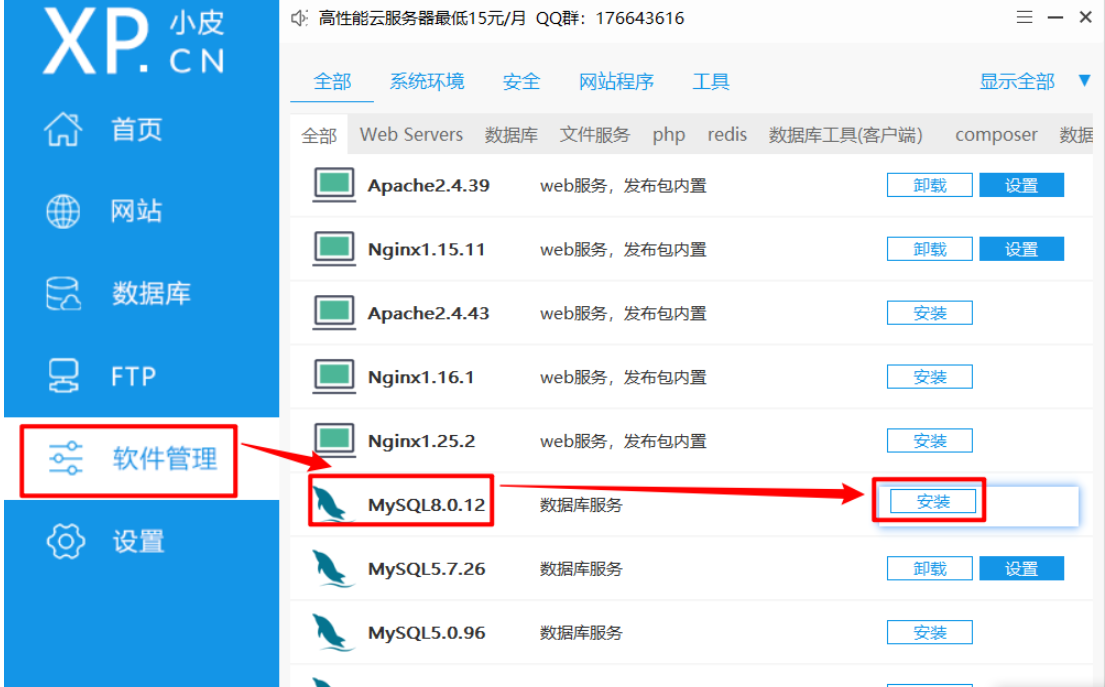The image size is (1105, 687).
Task: Click the FTP server icon
Action: point(63,376)
